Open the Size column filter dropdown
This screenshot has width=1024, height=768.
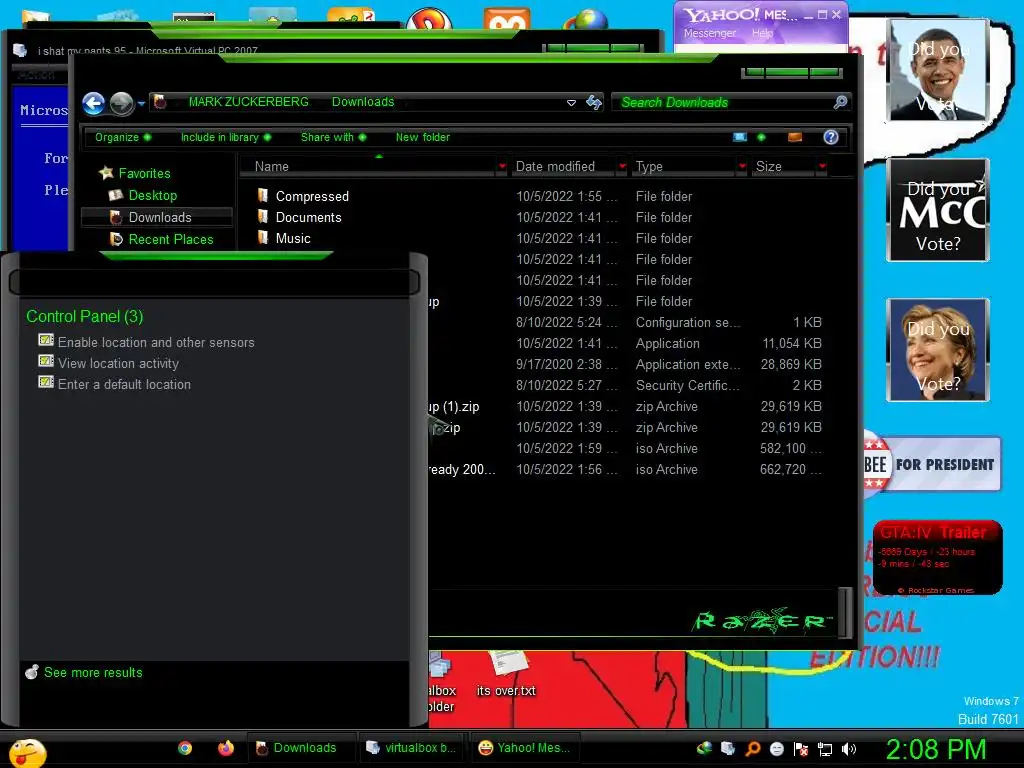pos(822,167)
